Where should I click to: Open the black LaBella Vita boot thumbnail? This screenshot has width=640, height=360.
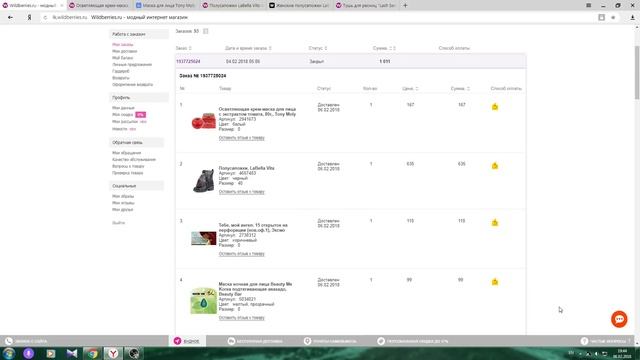click(204, 180)
